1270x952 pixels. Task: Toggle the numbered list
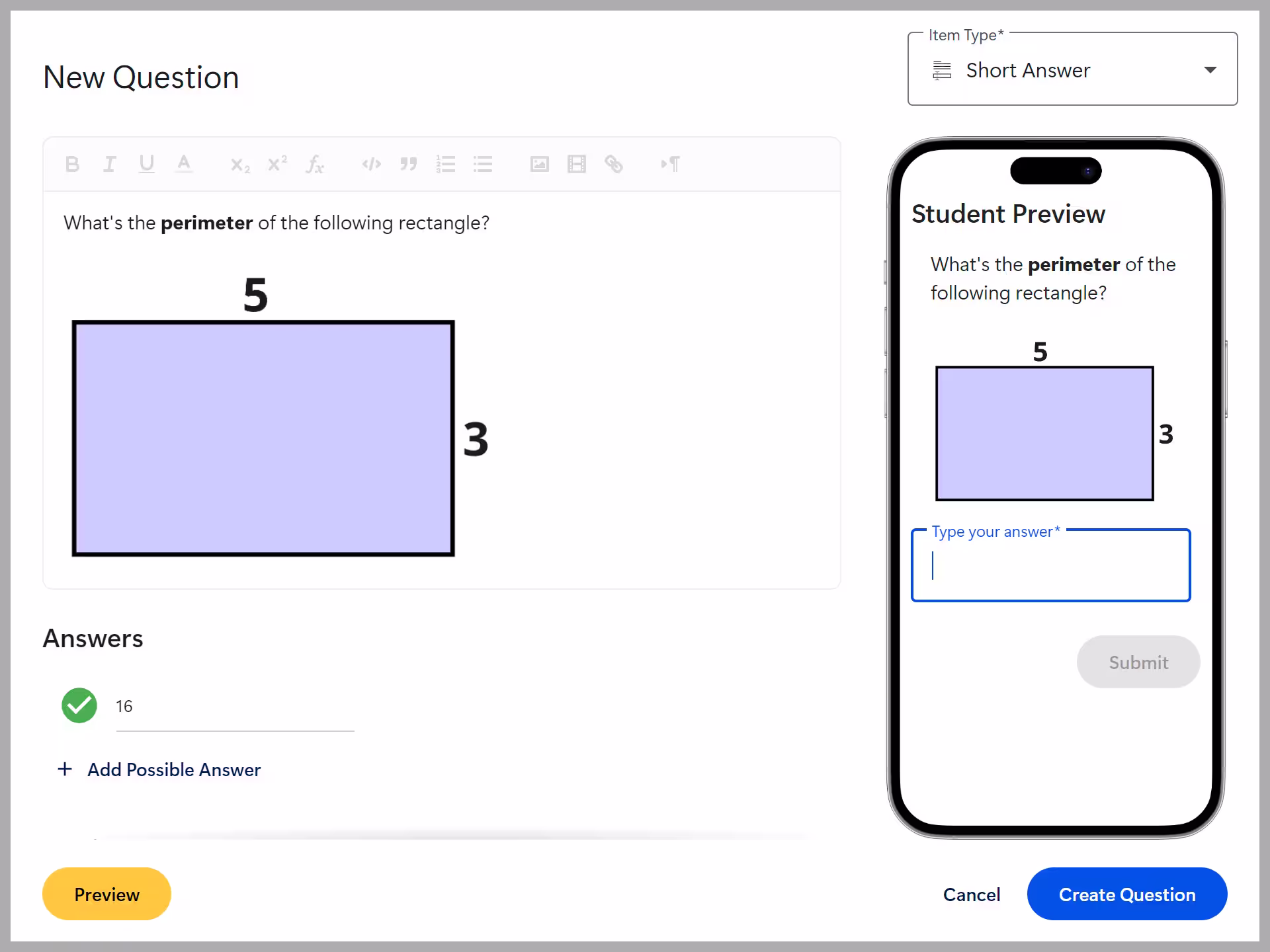(x=446, y=164)
